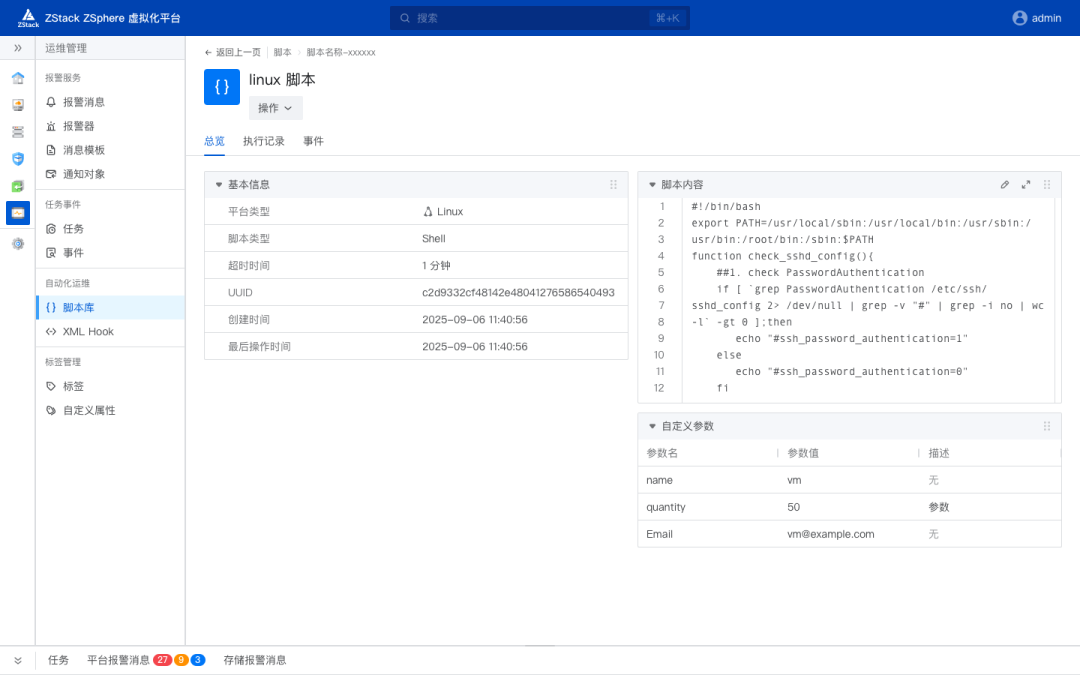
Task: Open the green refresh icon in rail
Action: click(18, 186)
